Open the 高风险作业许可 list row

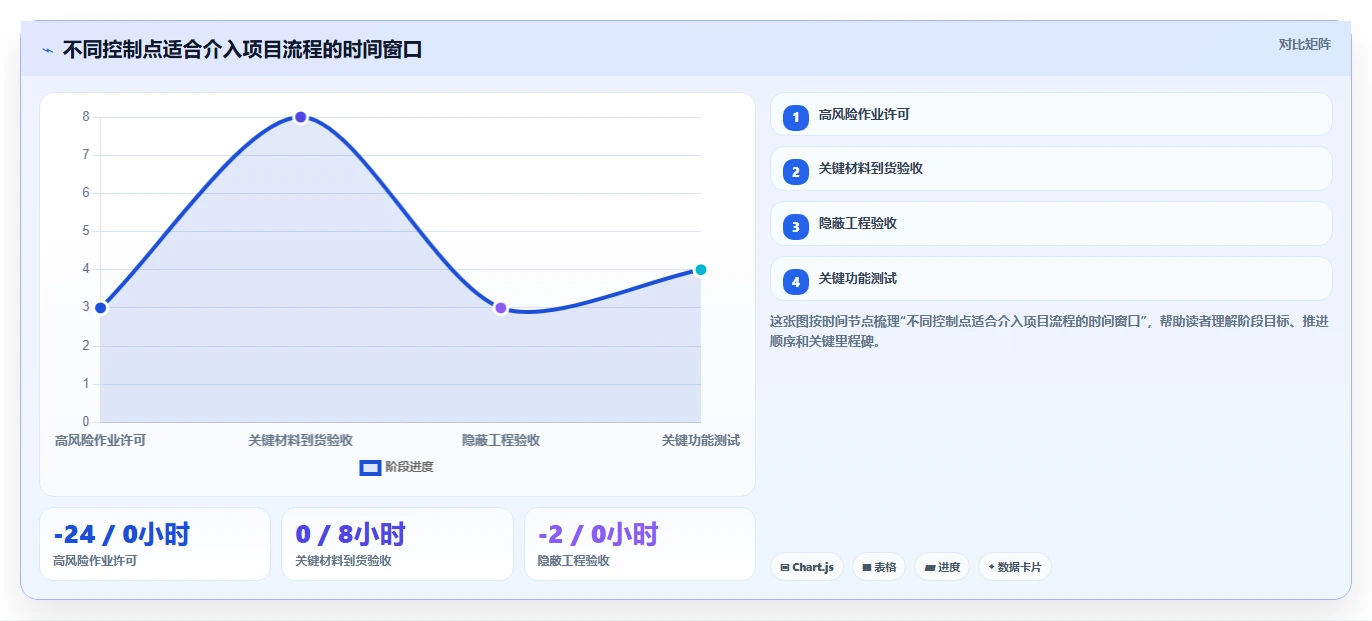(1051, 114)
